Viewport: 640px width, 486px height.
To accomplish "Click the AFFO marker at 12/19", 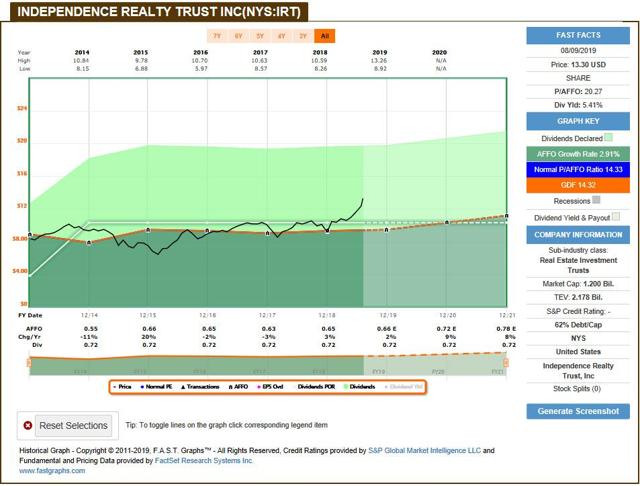I will tap(387, 230).
